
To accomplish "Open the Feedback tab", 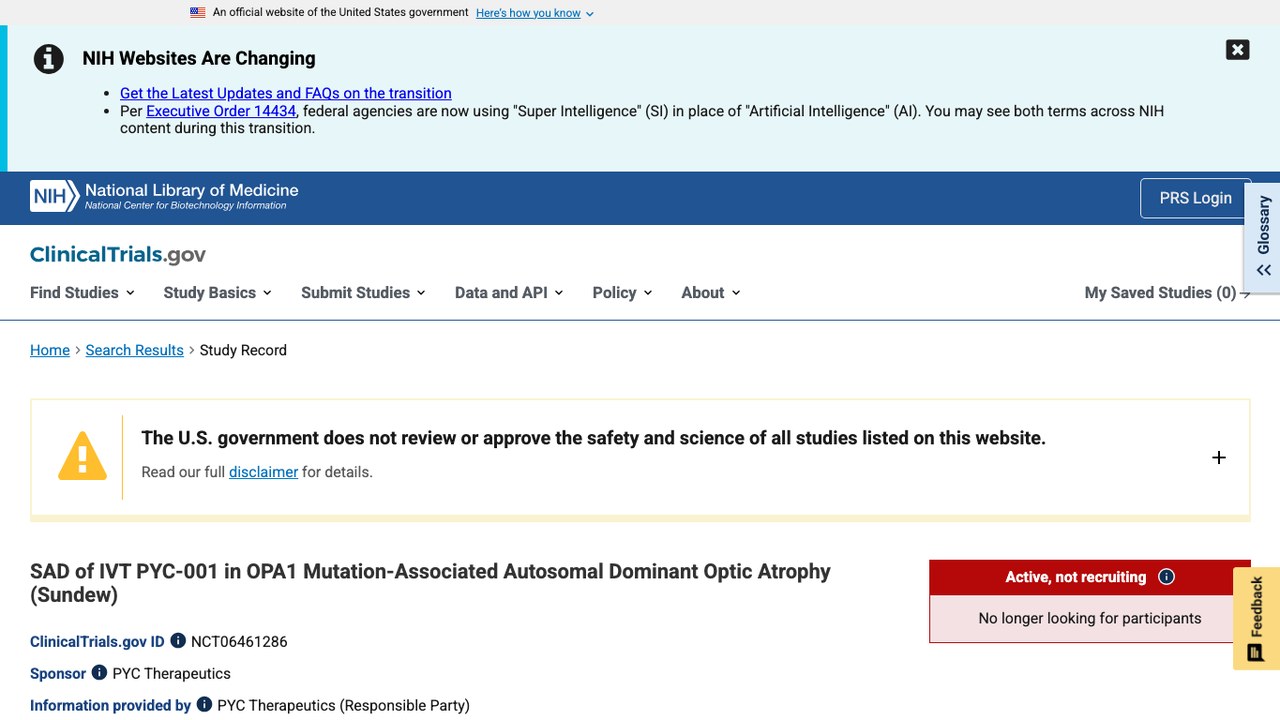I will pyautogui.click(x=1256, y=619).
